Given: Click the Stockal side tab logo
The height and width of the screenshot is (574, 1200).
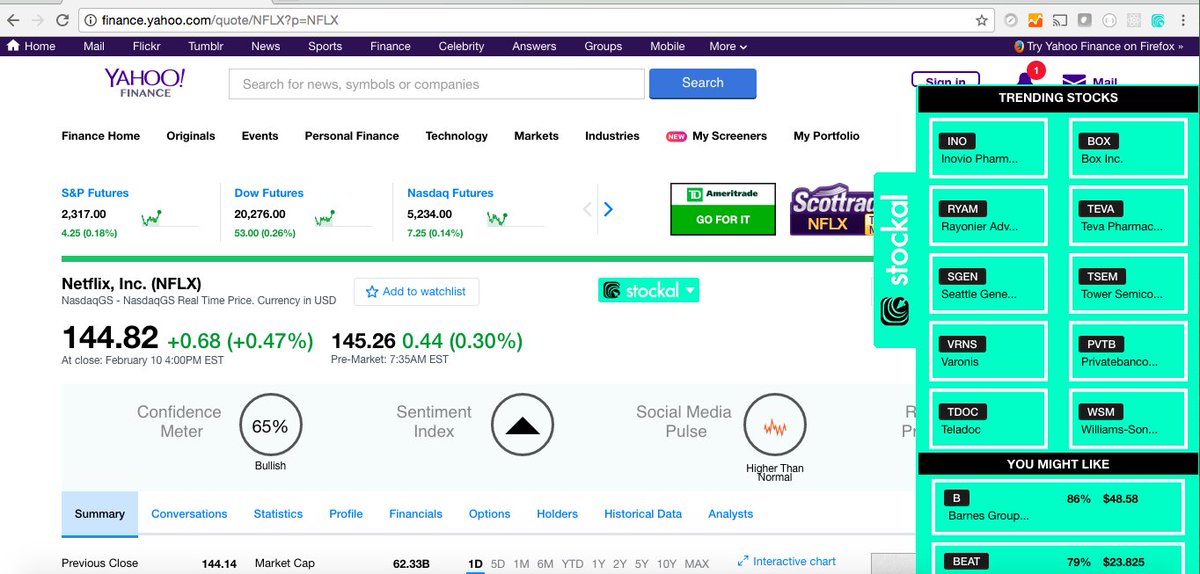Looking at the screenshot, I should click(894, 312).
